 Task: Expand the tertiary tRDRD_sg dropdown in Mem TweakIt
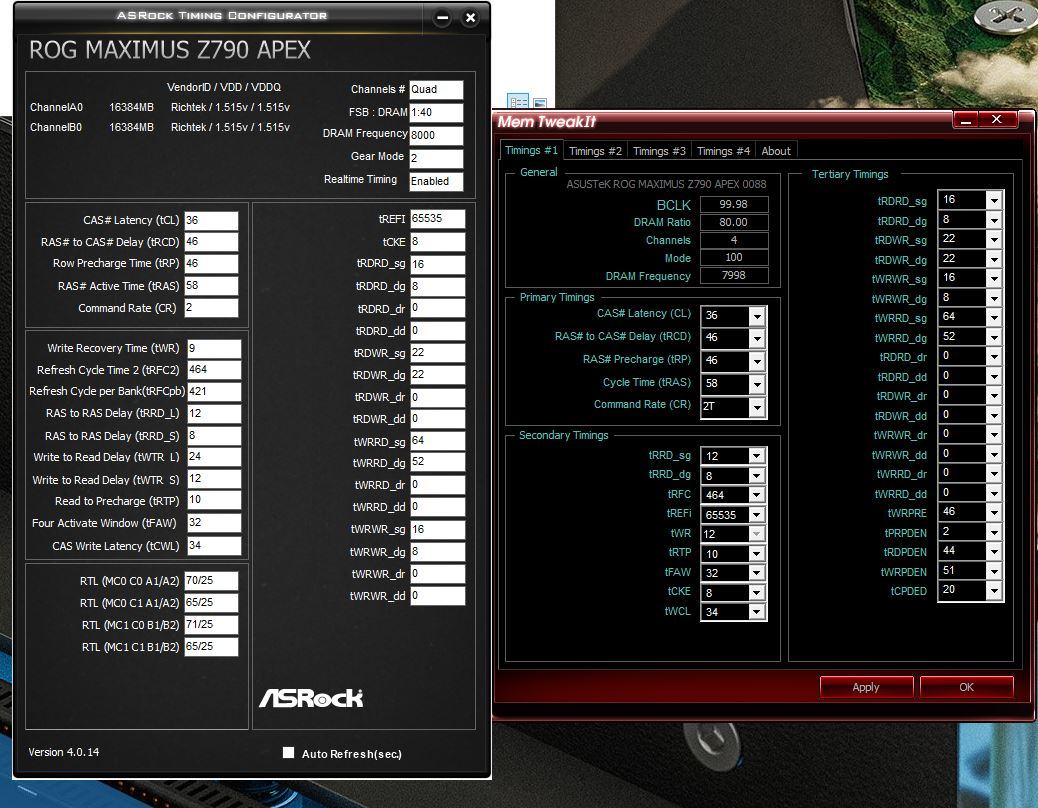[994, 200]
